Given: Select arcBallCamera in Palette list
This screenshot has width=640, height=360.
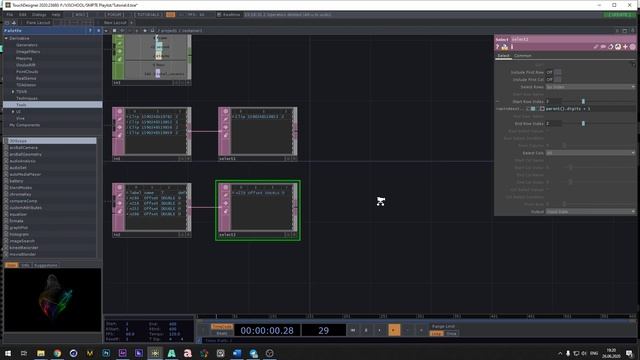Looking at the screenshot, I should tap(24, 147).
